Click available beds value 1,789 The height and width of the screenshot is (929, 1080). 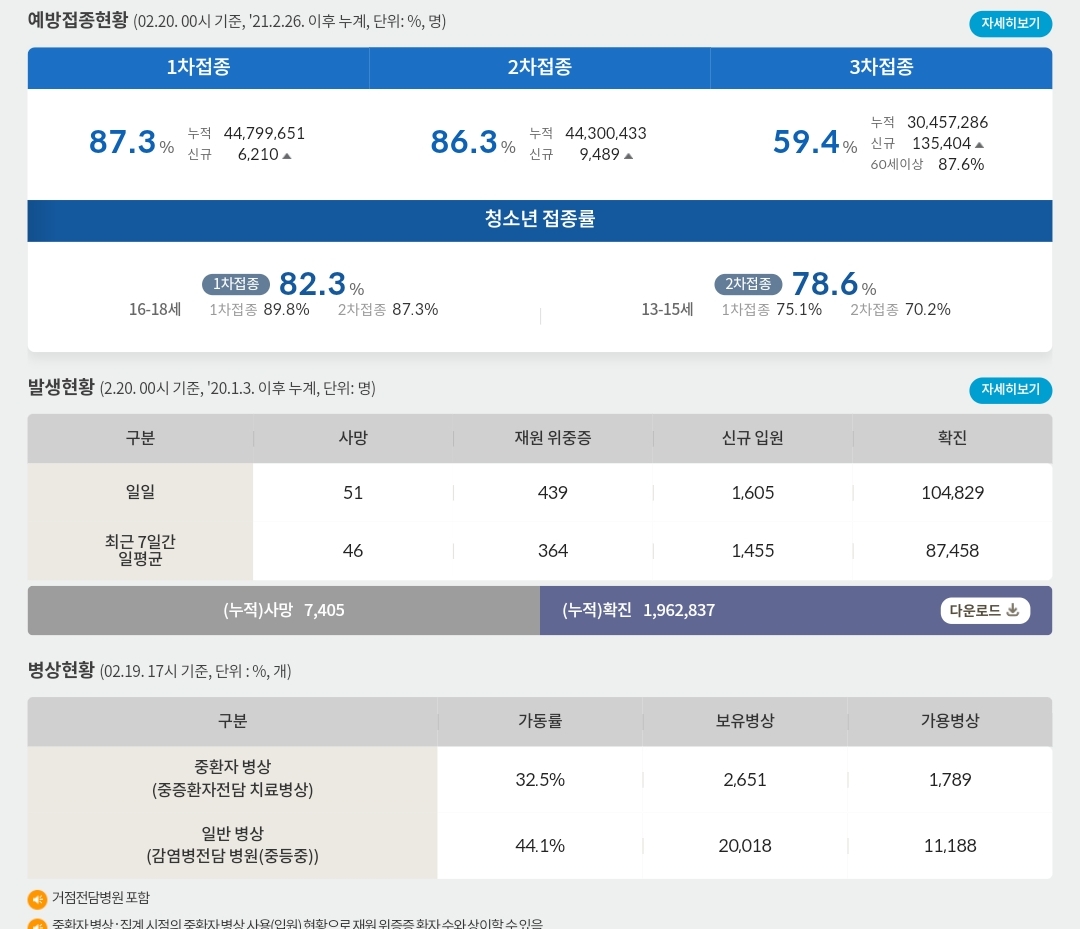[x=950, y=780]
